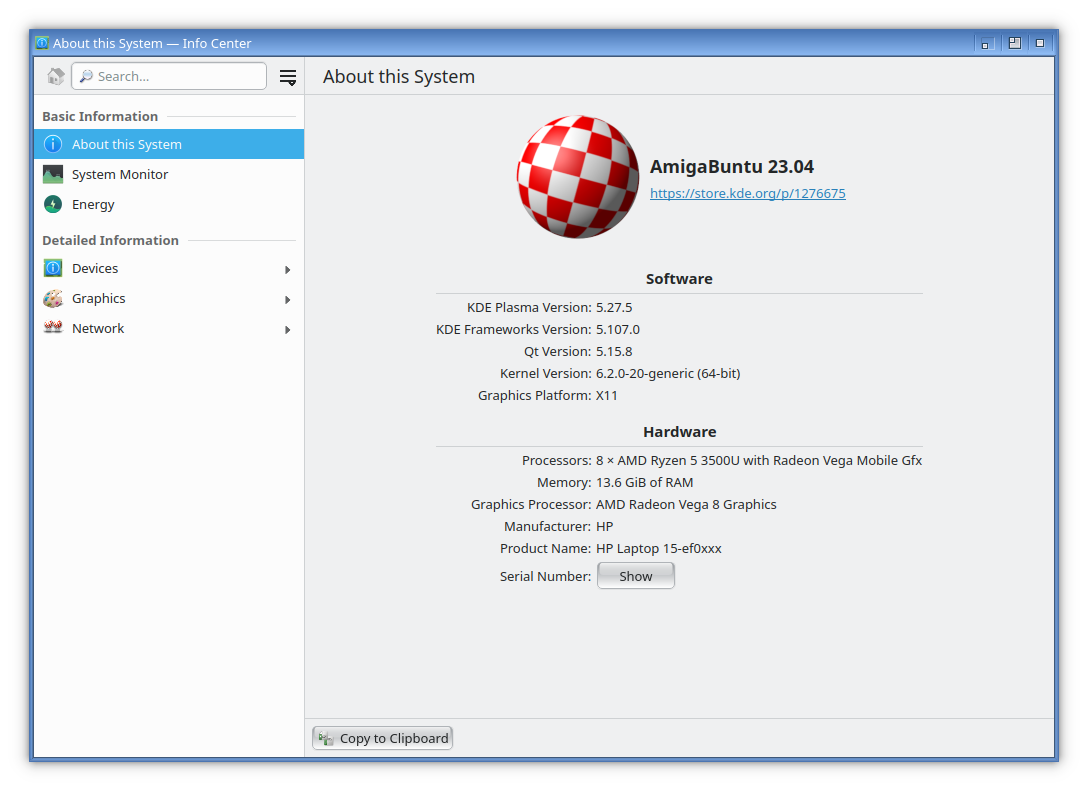Copy system info to clipboard
Image resolution: width=1088 pixels, height=791 pixels.
click(383, 738)
